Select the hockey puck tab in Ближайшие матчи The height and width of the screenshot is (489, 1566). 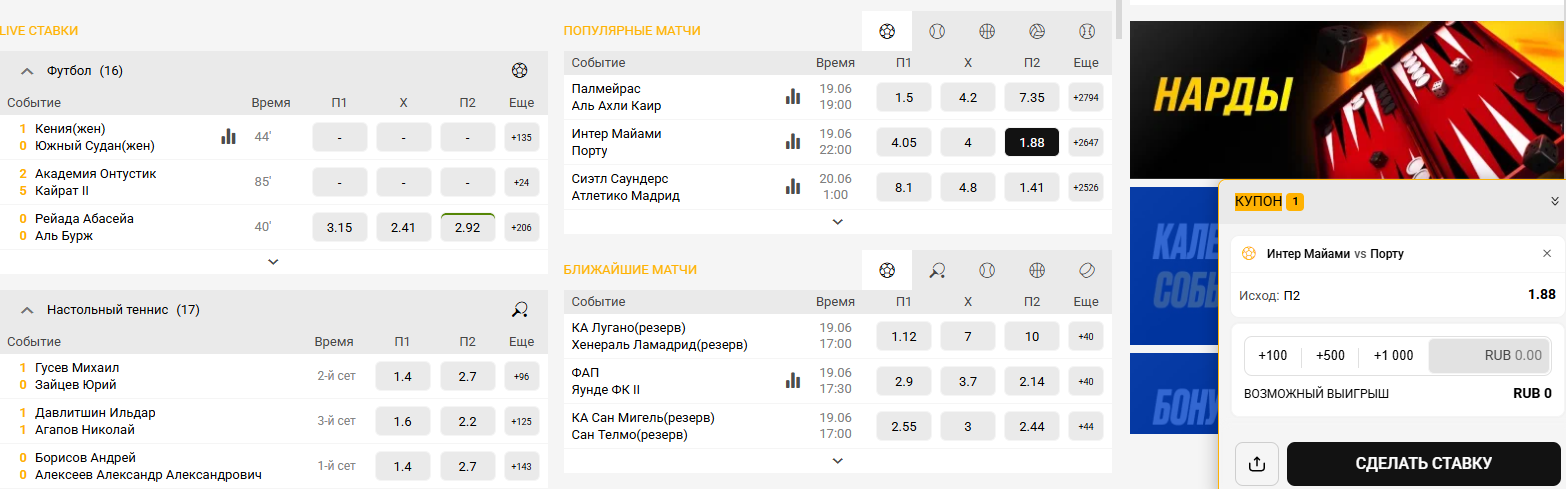point(1087,270)
